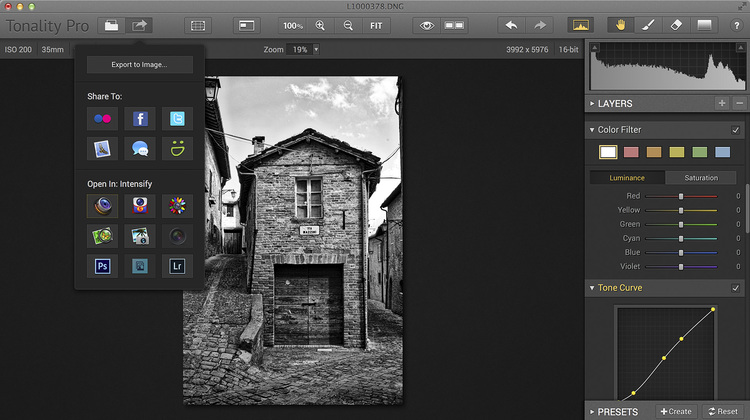Click the Red luminance slider handle
Image resolution: width=750 pixels, height=420 pixels.
click(681, 196)
